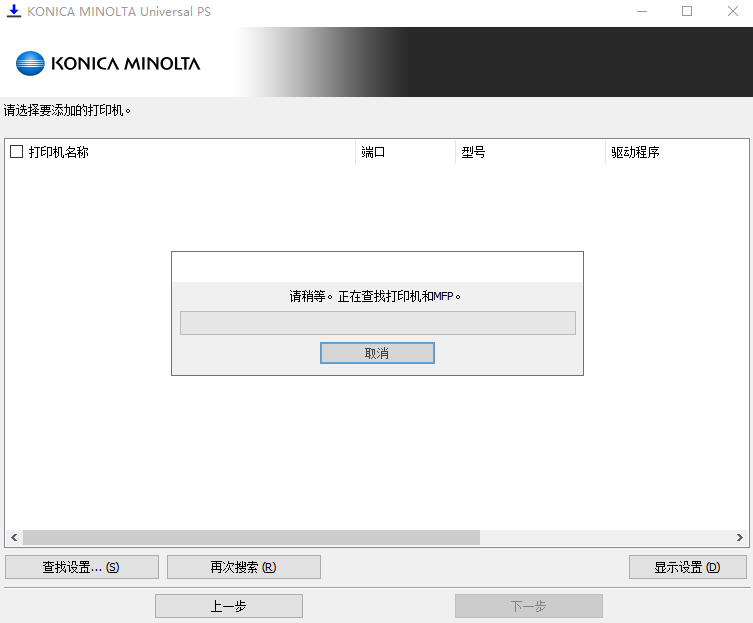Click the search progress bar
Screen dimensions: 753x623
click(377, 322)
